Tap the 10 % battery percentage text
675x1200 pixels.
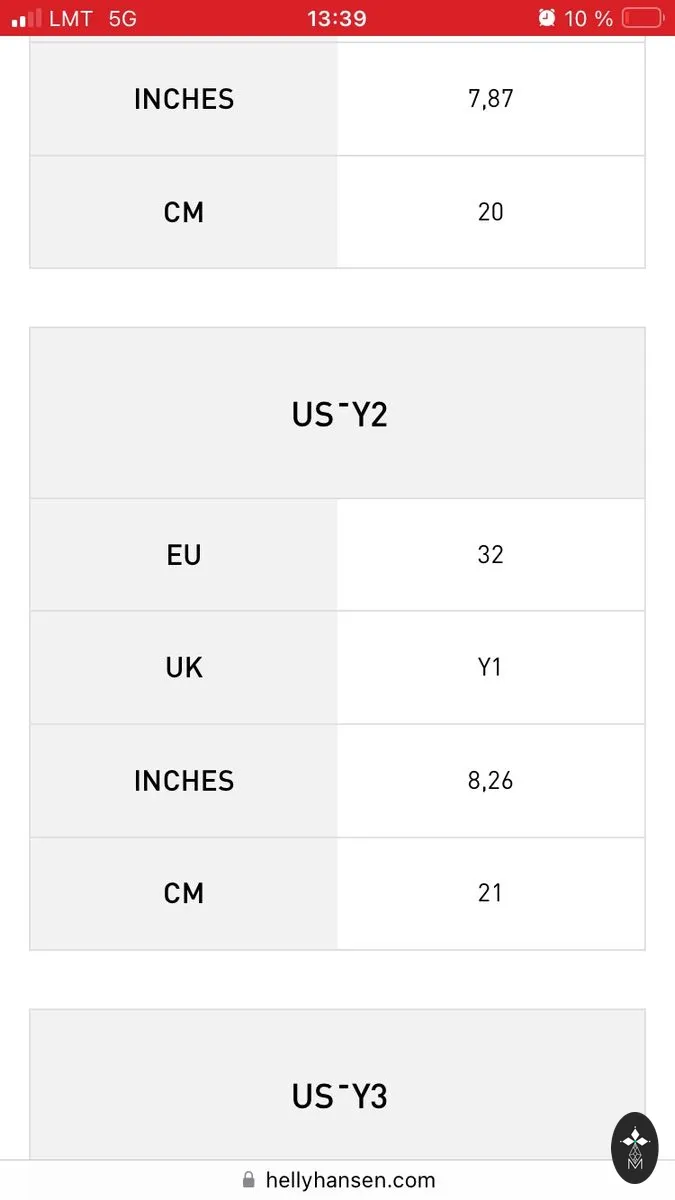pos(589,18)
